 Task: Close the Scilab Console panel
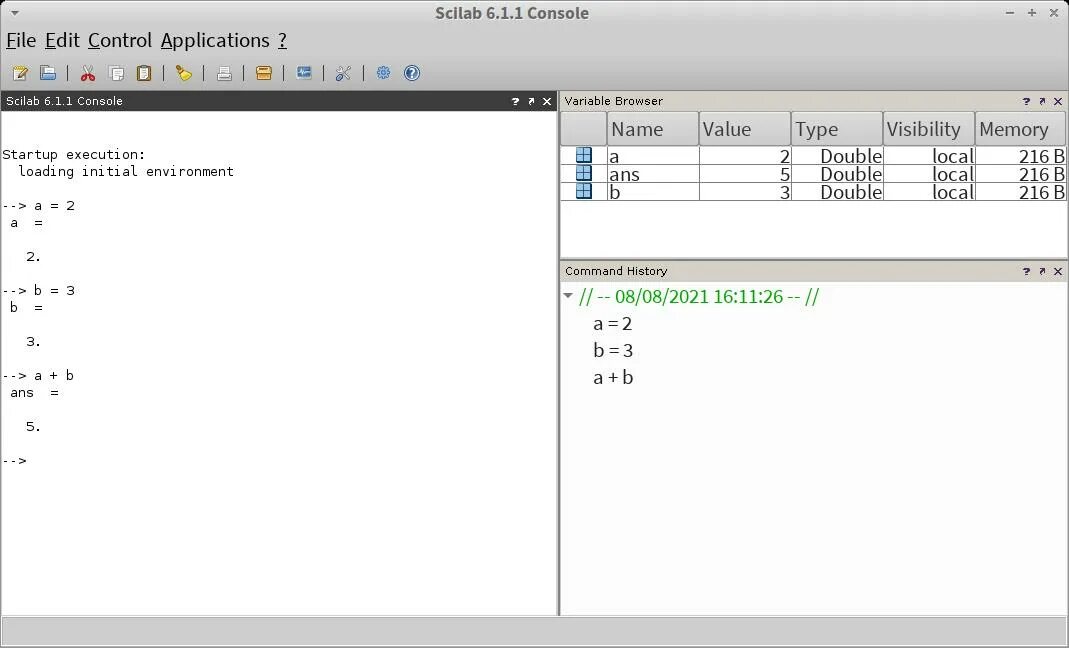tap(547, 101)
